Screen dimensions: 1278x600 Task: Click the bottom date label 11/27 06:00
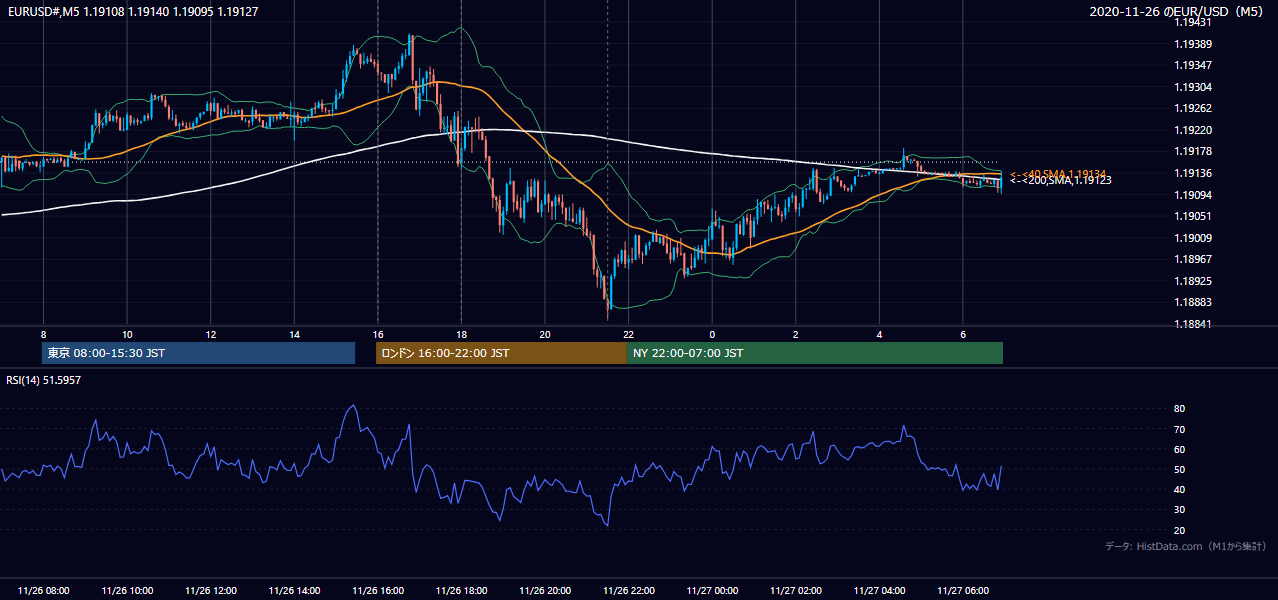(x=963, y=591)
